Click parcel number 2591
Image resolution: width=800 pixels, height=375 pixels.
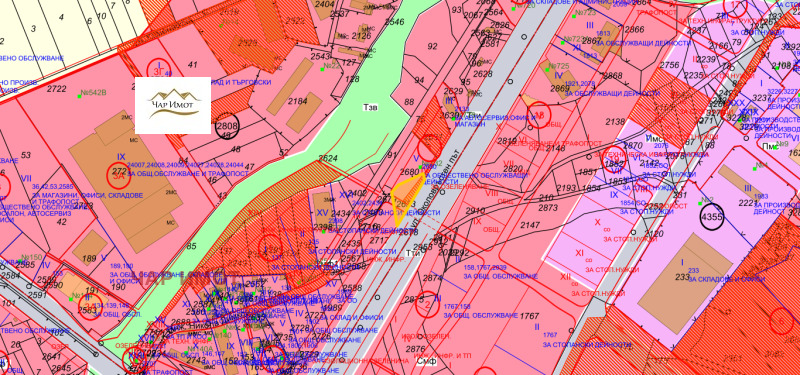point(37,295)
